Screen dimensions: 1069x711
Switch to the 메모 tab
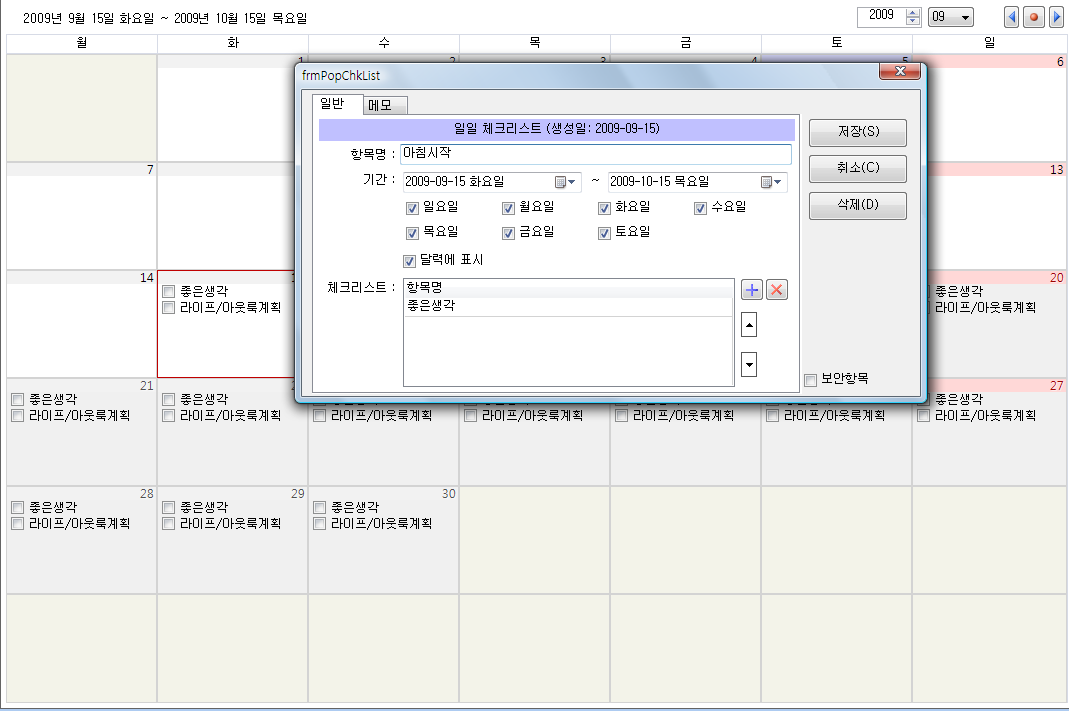click(x=385, y=105)
